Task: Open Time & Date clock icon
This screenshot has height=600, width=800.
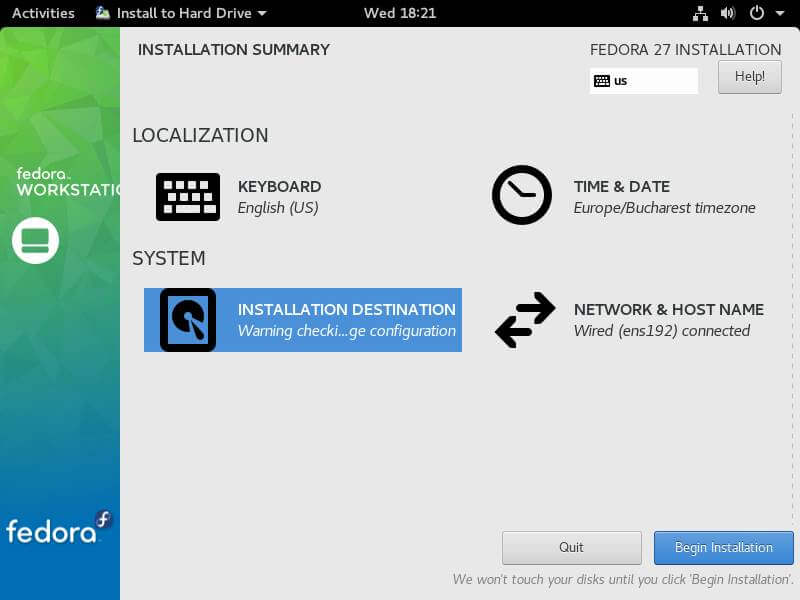Action: pos(521,195)
